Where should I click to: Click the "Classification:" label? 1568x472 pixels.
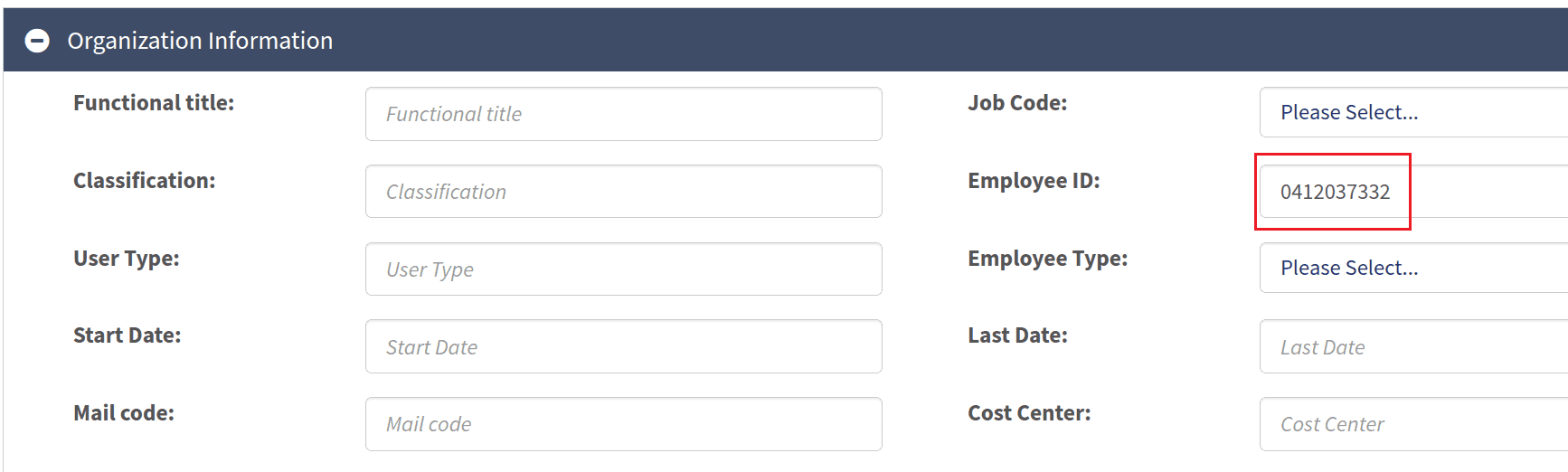[x=145, y=181]
